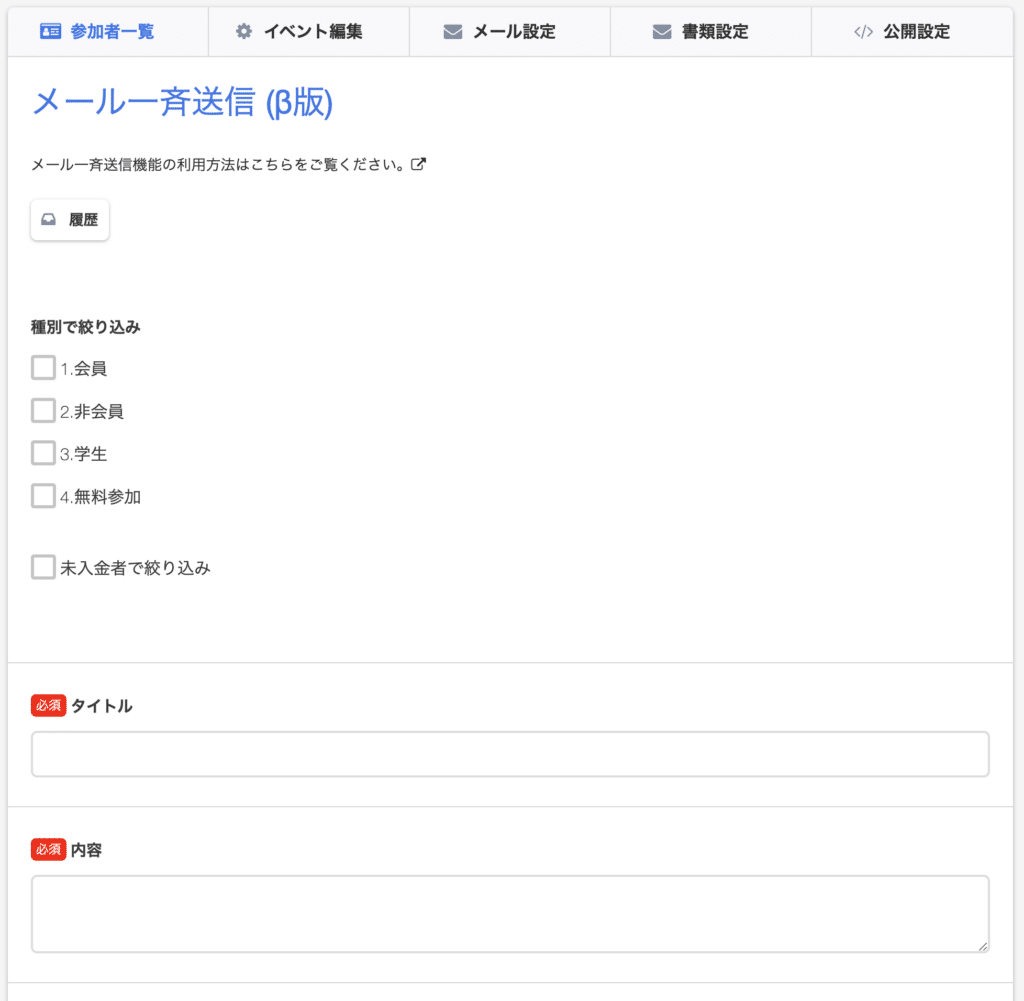Screen dimensions: 1024x1001
Task: Tick the 3.学生 checkbox
Action: pyautogui.click(x=43, y=453)
